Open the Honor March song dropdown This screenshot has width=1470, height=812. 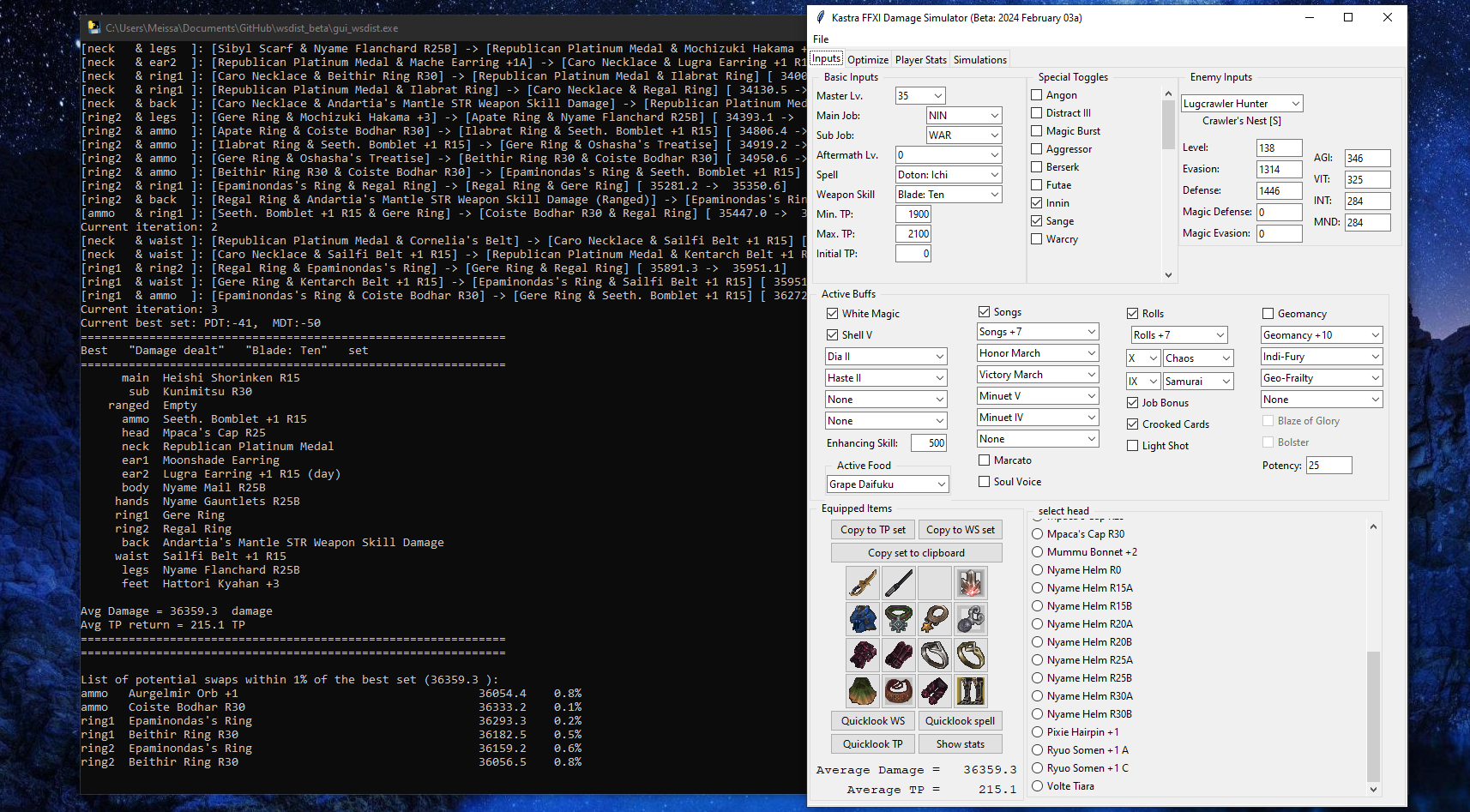[x=1038, y=353]
